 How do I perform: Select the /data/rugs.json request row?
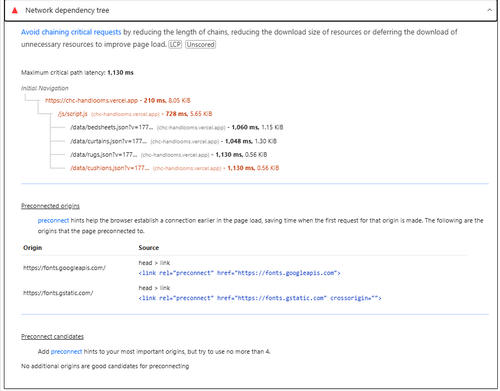[x=168, y=155]
